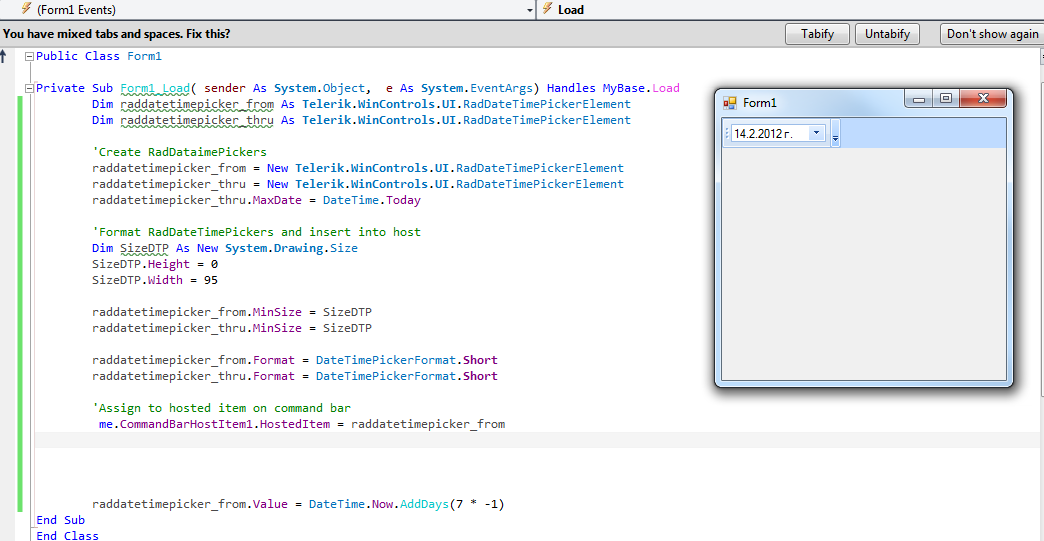
Task: Click the command bar drag grip in Form1
Action: click(726, 134)
